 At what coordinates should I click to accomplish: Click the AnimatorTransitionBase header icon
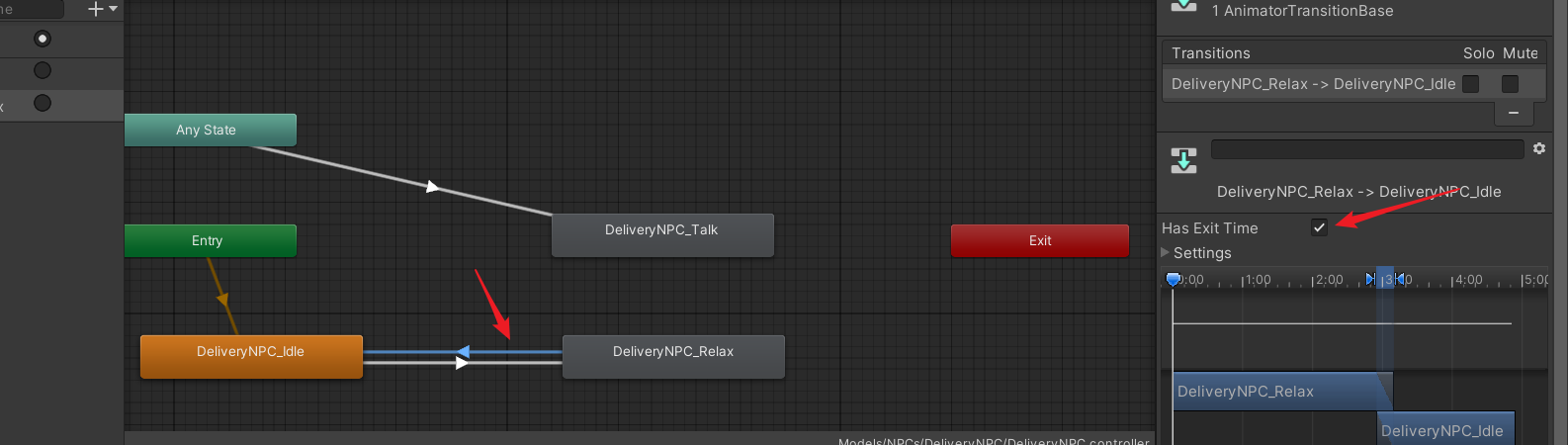point(1183,8)
